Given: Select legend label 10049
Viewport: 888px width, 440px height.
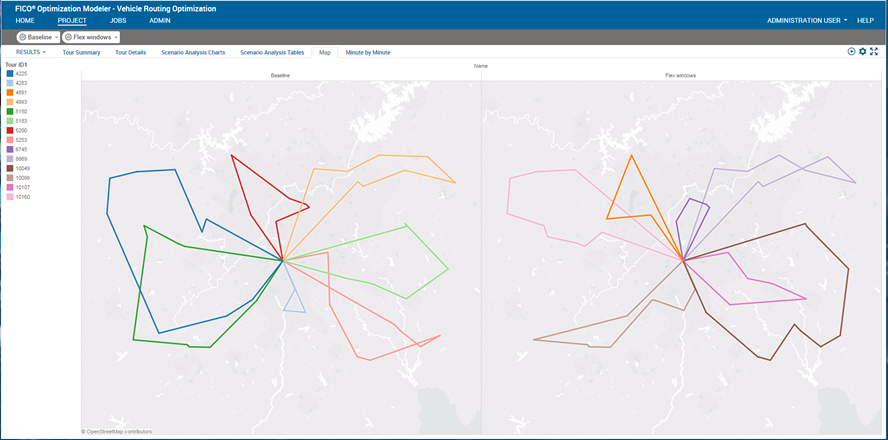Looking at the screenshot, I should click(x=23, y=168).
